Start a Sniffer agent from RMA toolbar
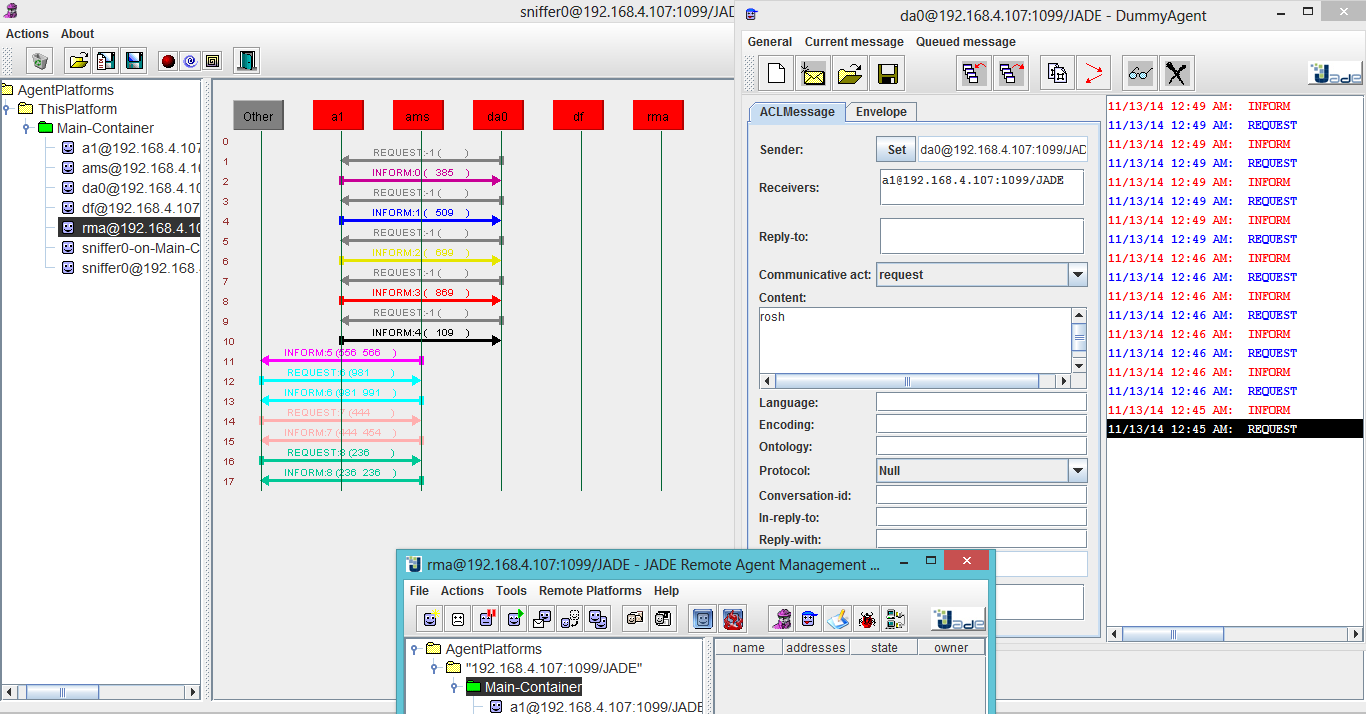Screen dimensions: 1366x714 tap(781, 619)
